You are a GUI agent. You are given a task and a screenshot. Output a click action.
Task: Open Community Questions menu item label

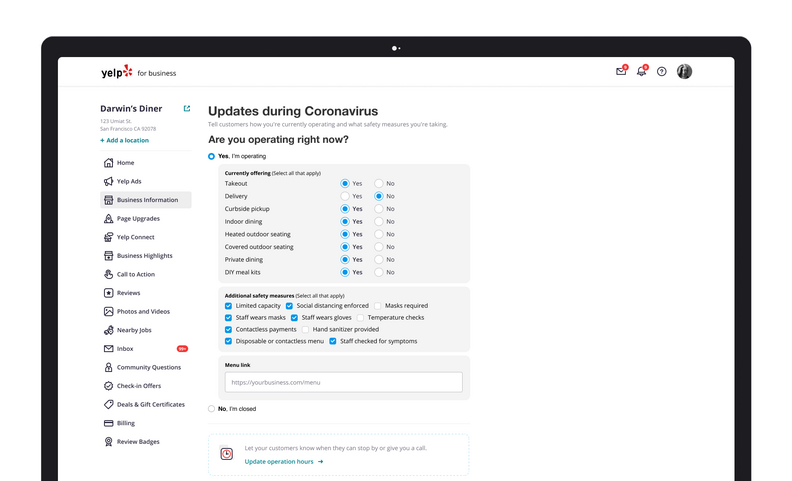coord(148,367)
